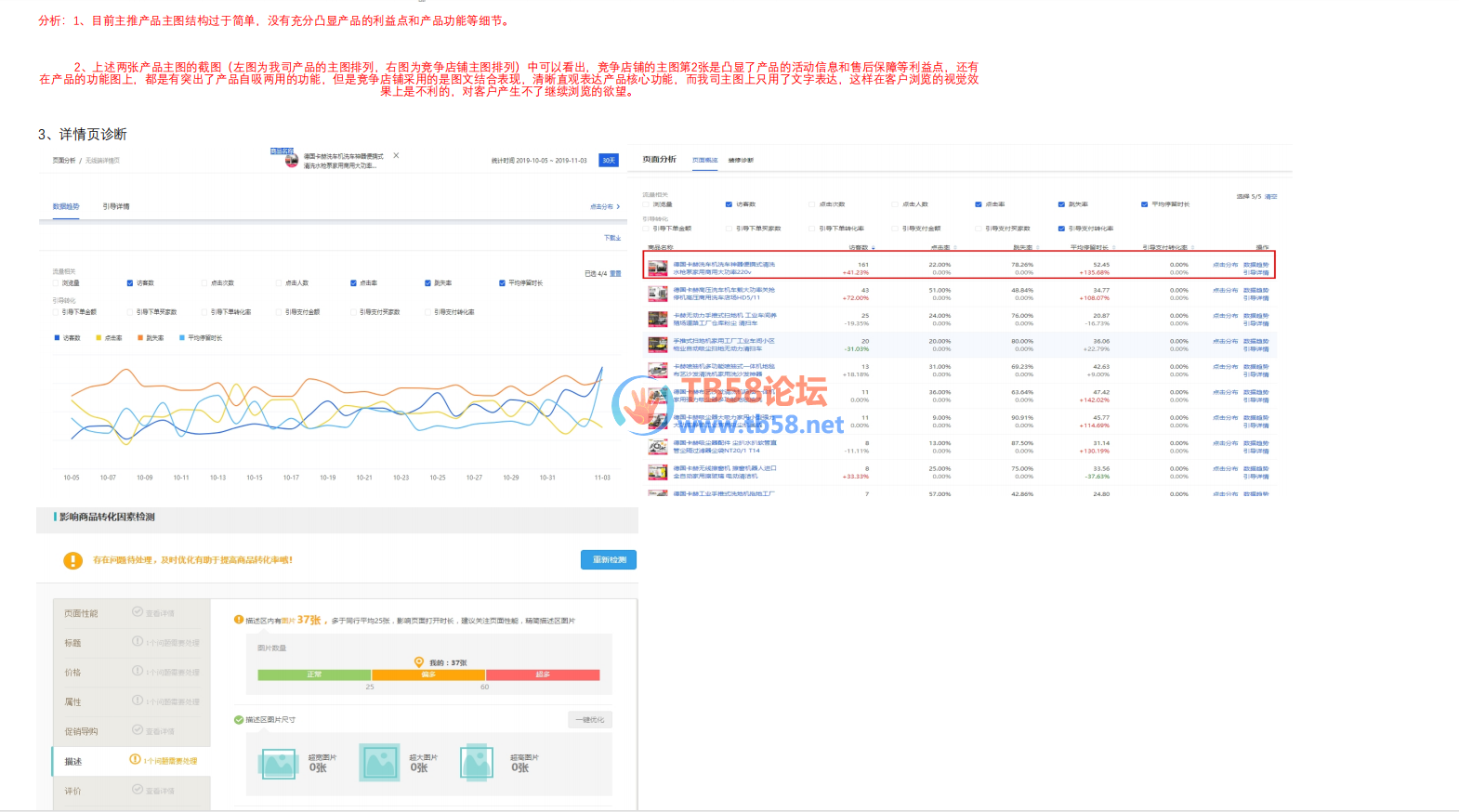
Task: Click the sort arrow on the 平均停留时长 column header
Action: coord(1114,248)
